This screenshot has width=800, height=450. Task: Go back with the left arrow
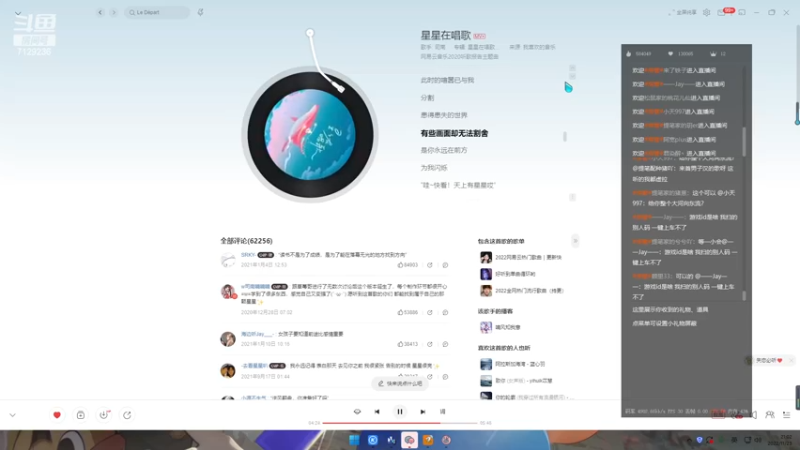(101, 12)
